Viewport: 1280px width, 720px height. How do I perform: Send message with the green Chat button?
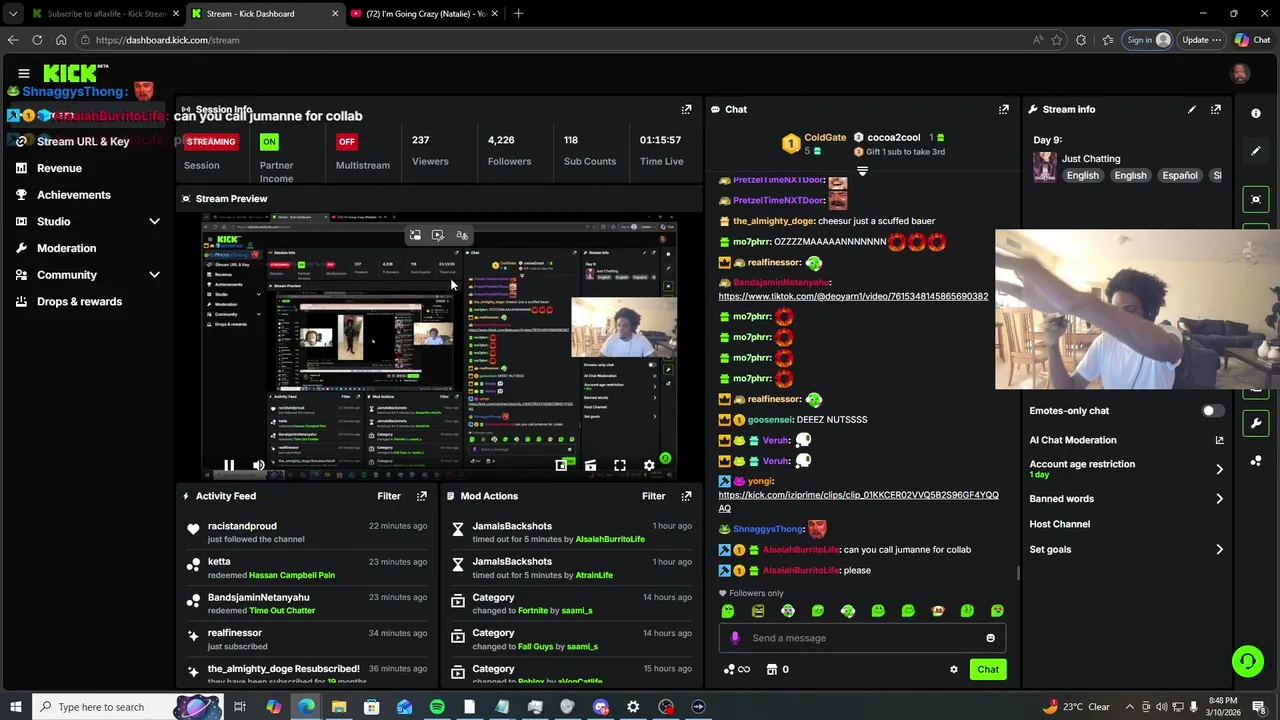click(x=988, y=669)
